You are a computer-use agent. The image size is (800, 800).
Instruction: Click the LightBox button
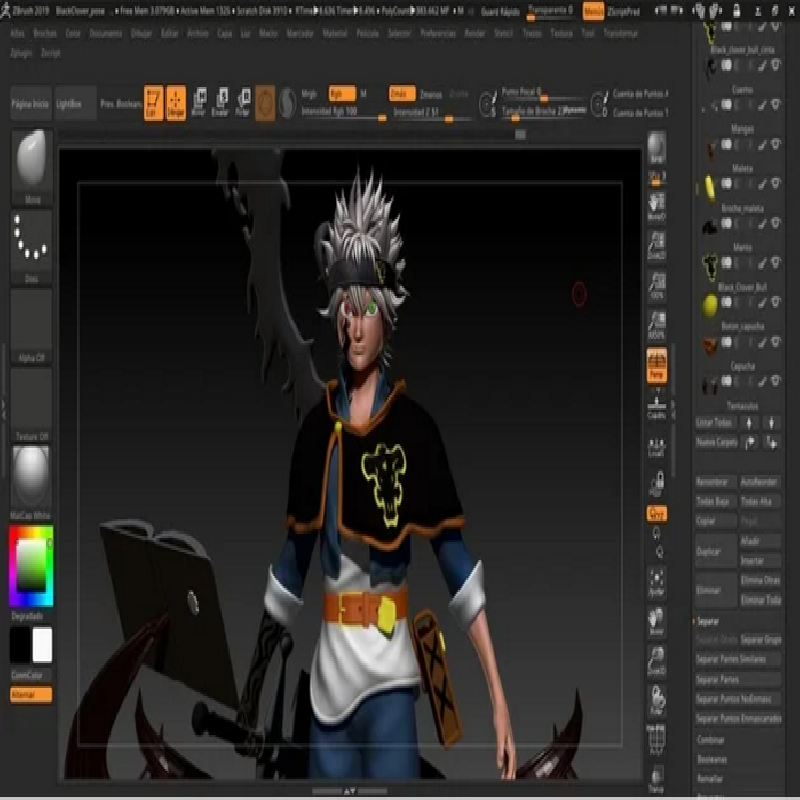tap(75, 104)
